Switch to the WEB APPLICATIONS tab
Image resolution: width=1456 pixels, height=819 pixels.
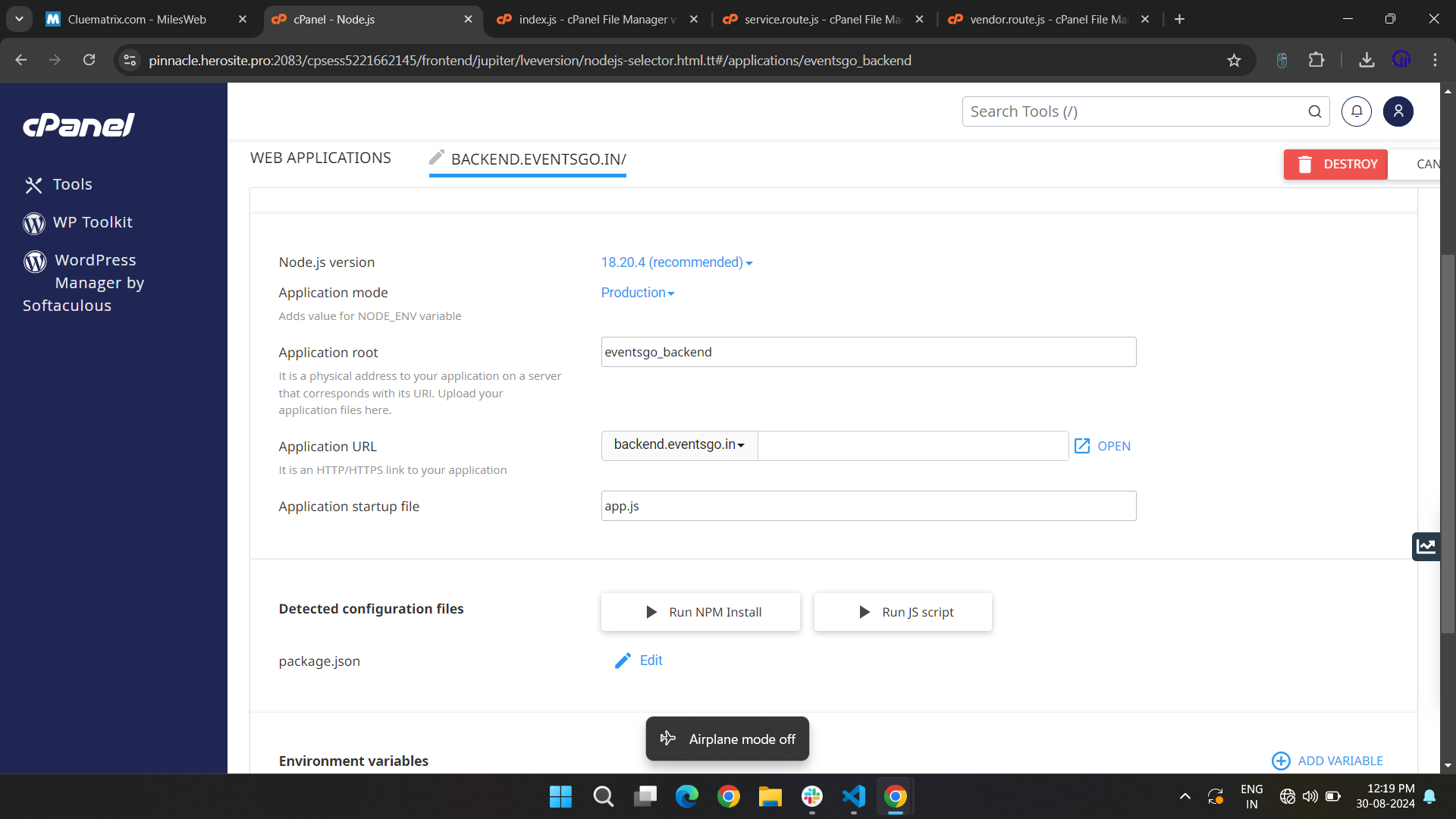point(321,158)
